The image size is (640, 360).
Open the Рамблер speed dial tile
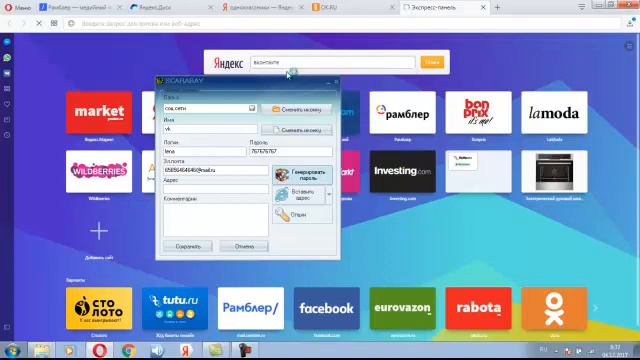402,113
